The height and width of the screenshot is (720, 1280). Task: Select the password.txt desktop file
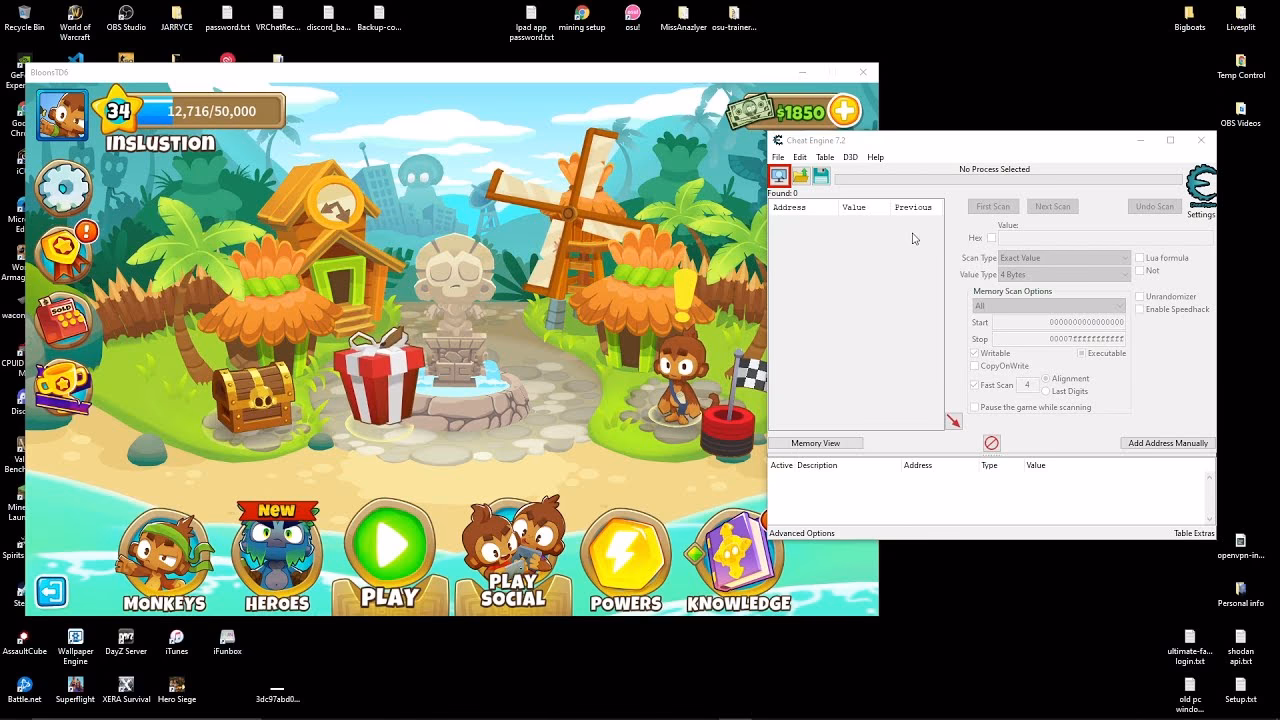[x=227, y=17]
